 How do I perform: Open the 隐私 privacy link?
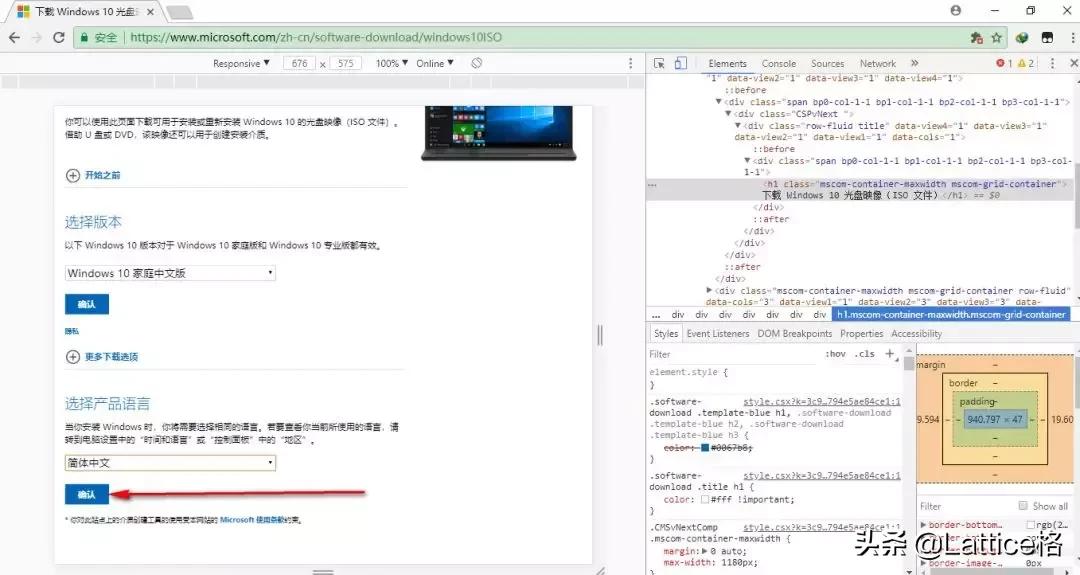point(72,331)
